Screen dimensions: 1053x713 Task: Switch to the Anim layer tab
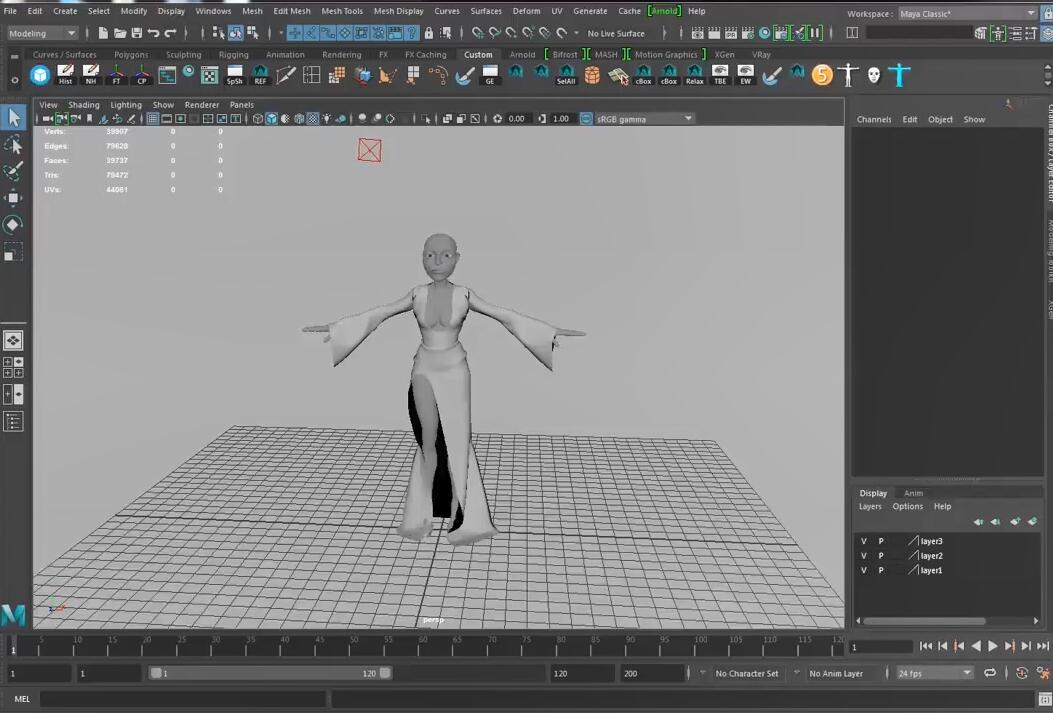[x=913, y=493]
